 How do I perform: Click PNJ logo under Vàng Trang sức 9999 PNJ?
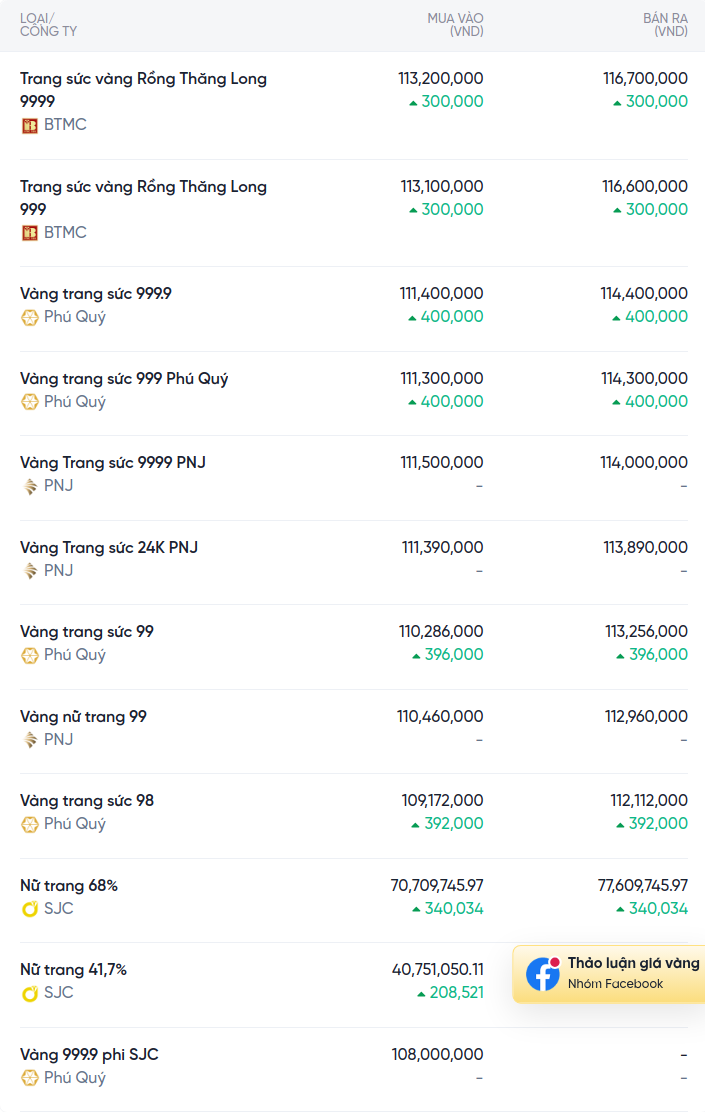click(30, 486)
